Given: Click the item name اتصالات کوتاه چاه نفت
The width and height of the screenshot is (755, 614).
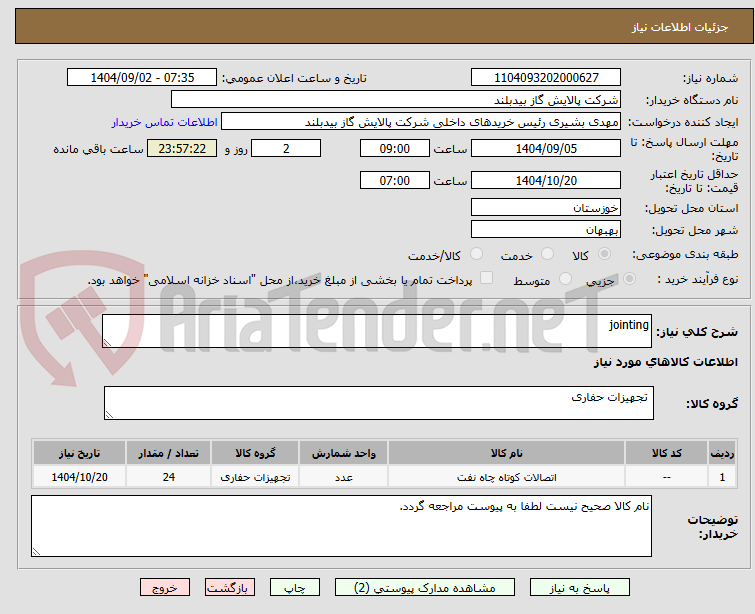Looking at the screenshot, I should (507, 477).
